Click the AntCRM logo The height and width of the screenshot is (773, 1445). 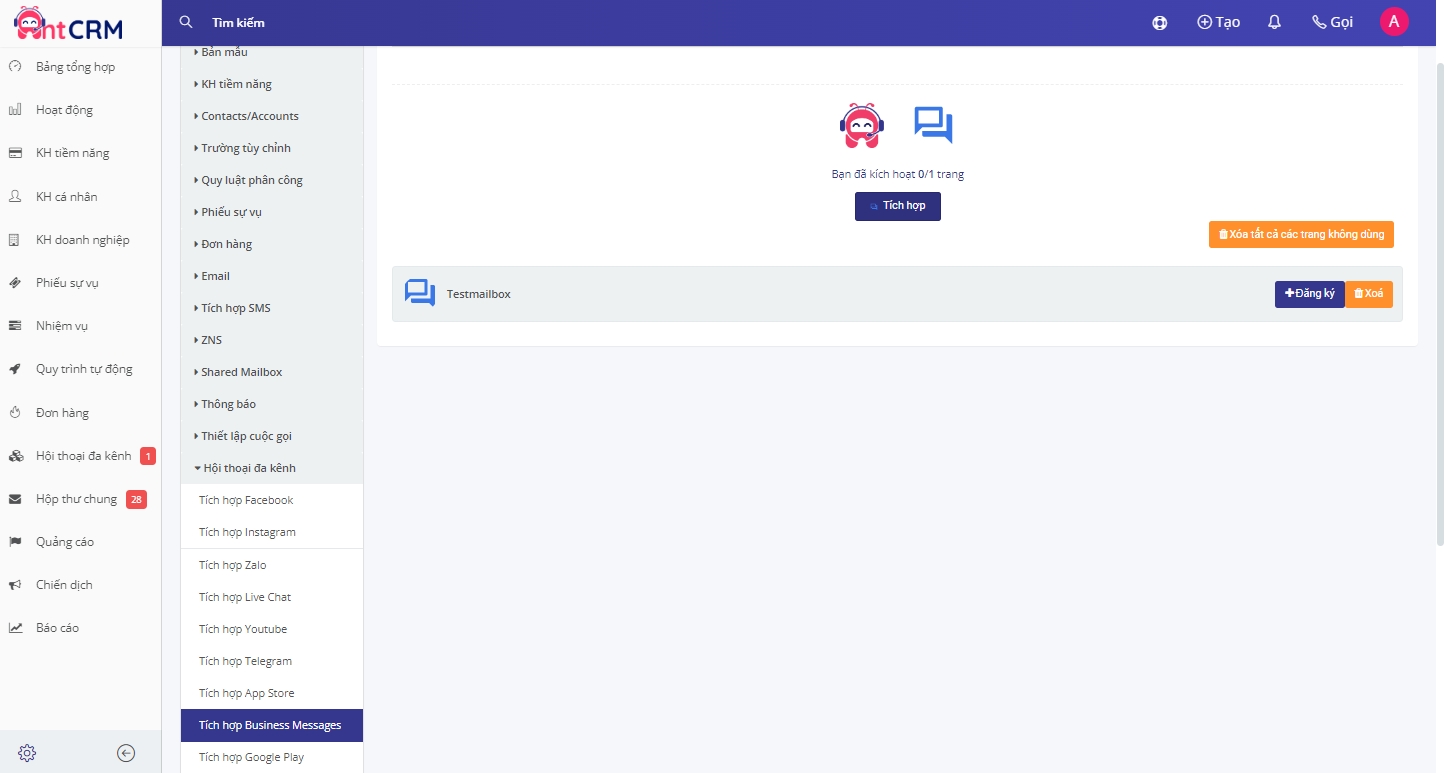pyautogui.click(x=68, y=24)
